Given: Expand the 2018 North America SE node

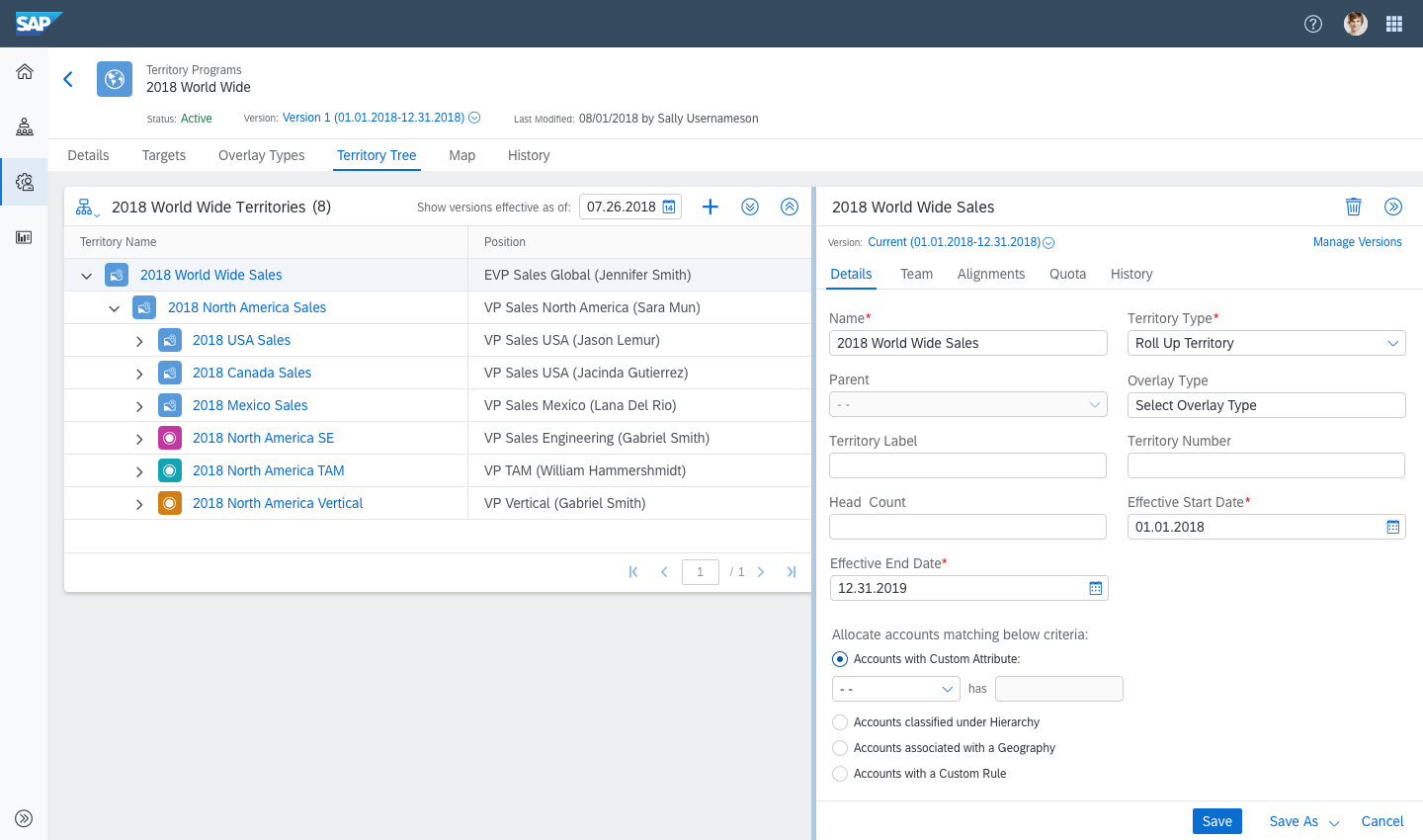Looking at the screenshot, I should pos(139,439).
